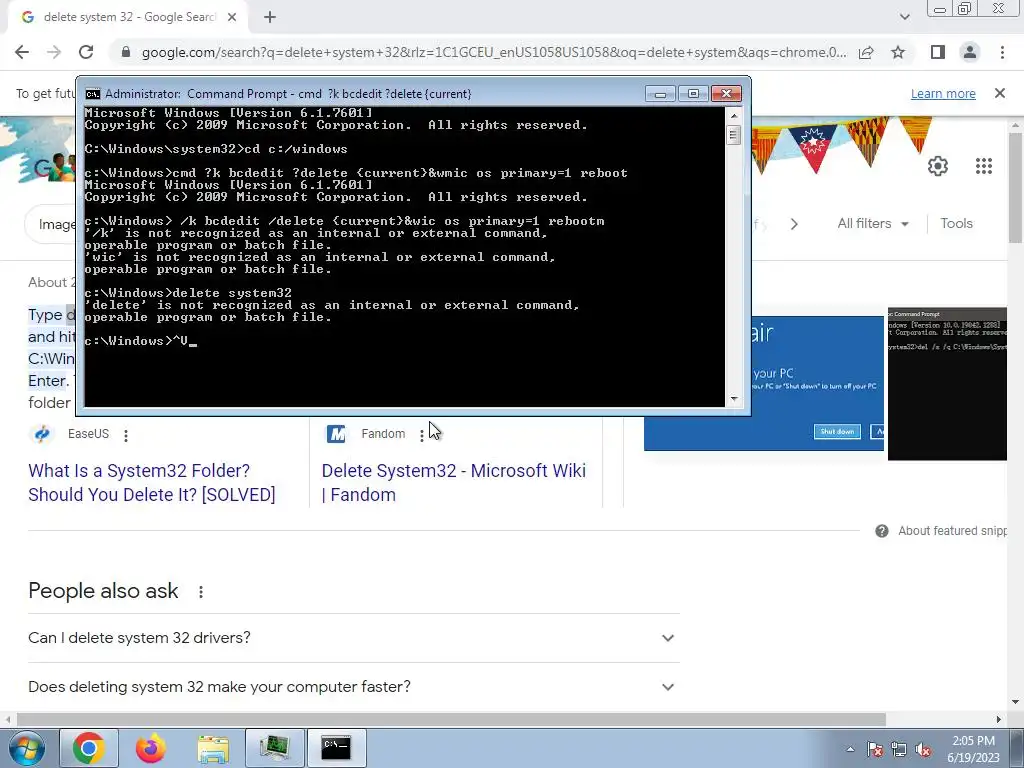Open a new Chrome tab
This screenshot has height=768, width=1024.
(x=270, y=18)
